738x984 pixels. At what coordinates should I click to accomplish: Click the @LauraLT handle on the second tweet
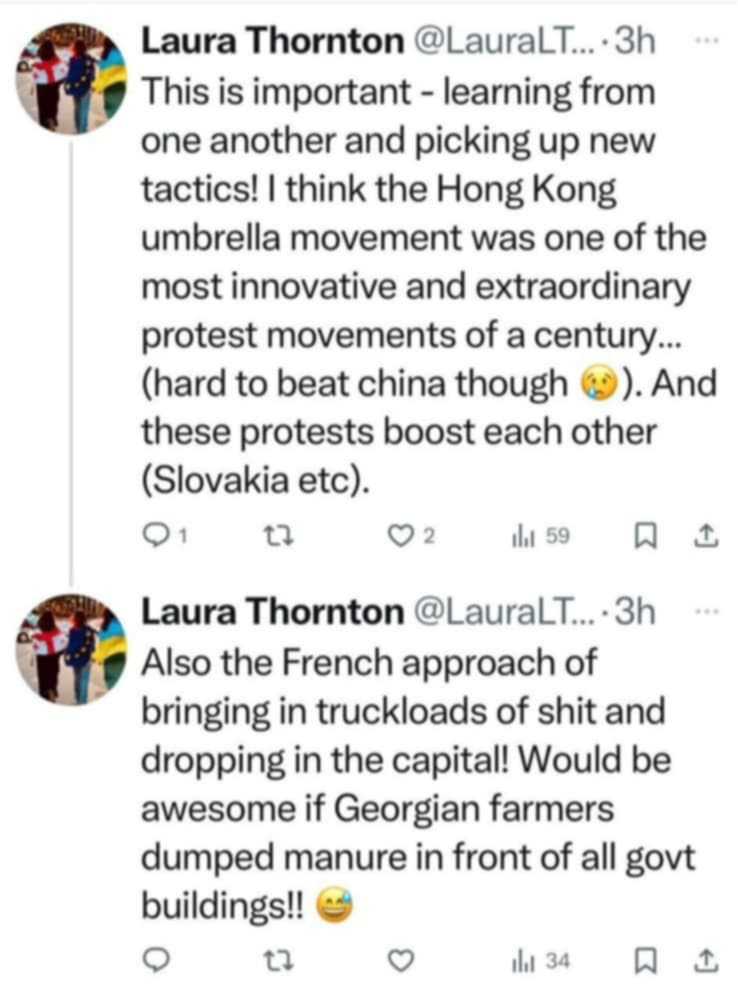coord(503,612)
